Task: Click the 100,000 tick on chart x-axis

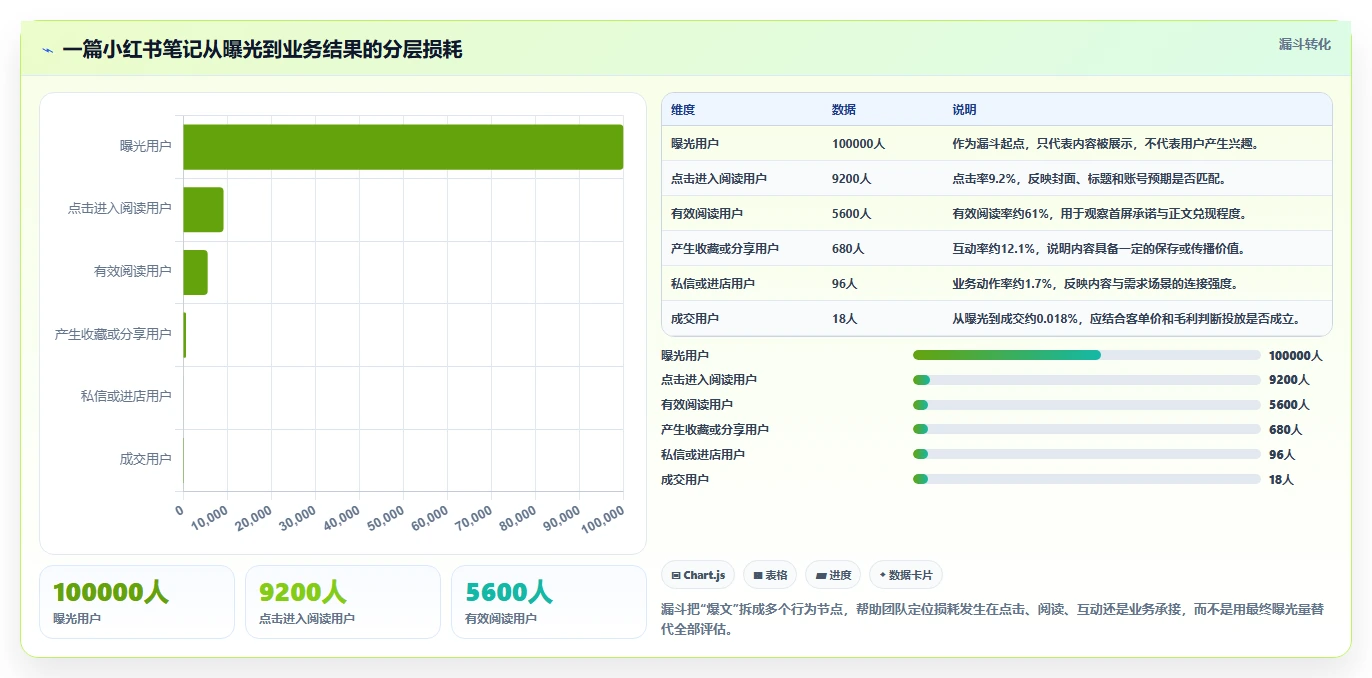Action: [605, 518]
